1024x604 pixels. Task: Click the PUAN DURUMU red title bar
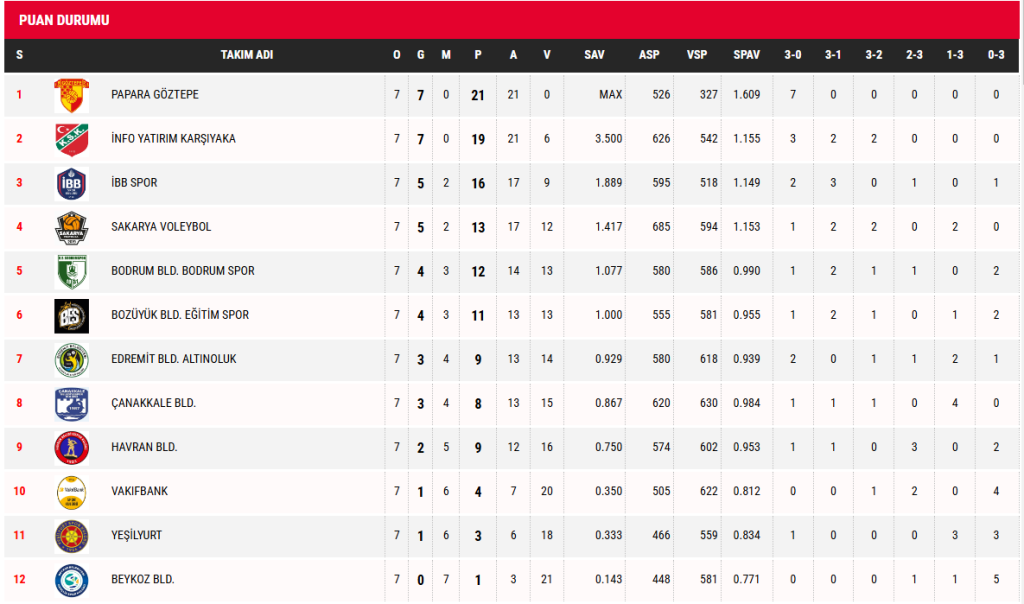(512, 20)
